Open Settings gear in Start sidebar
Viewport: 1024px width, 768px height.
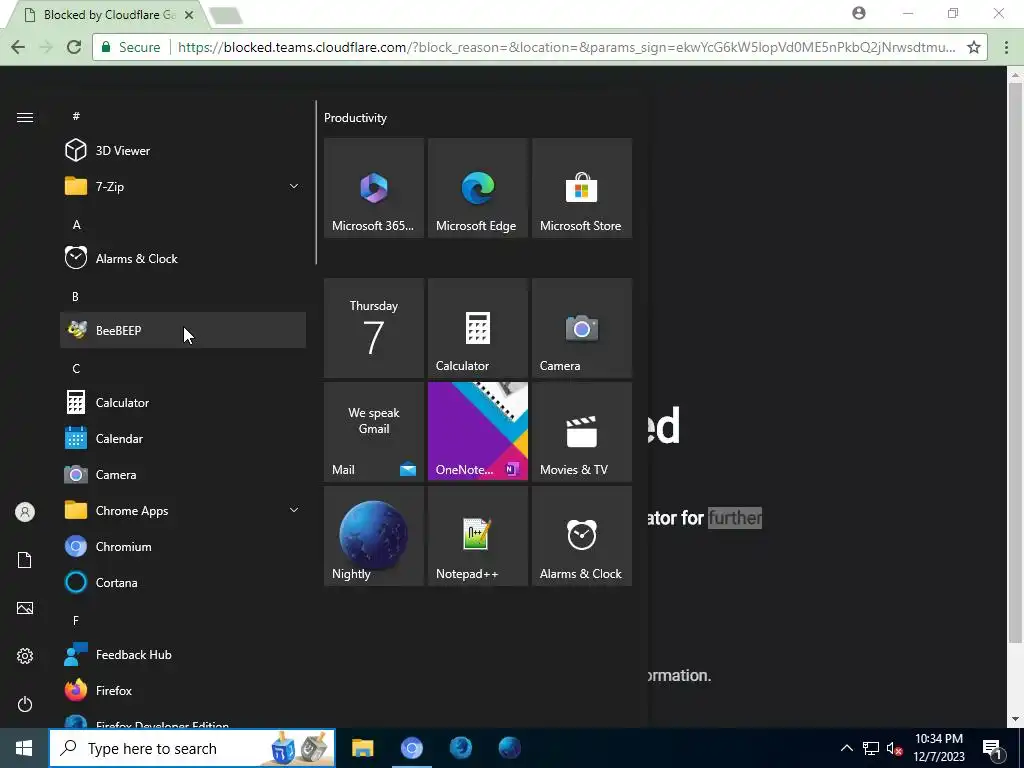coord(25,656)
